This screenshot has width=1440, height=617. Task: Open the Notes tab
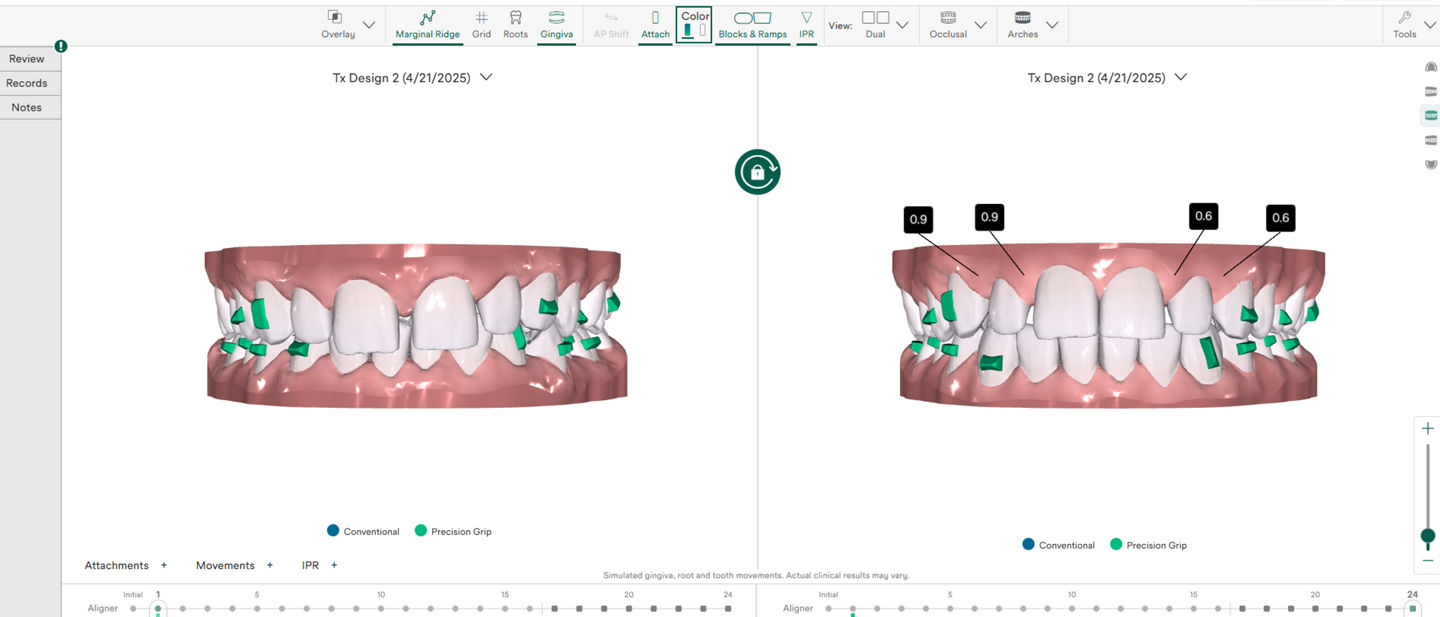[27, 107]
